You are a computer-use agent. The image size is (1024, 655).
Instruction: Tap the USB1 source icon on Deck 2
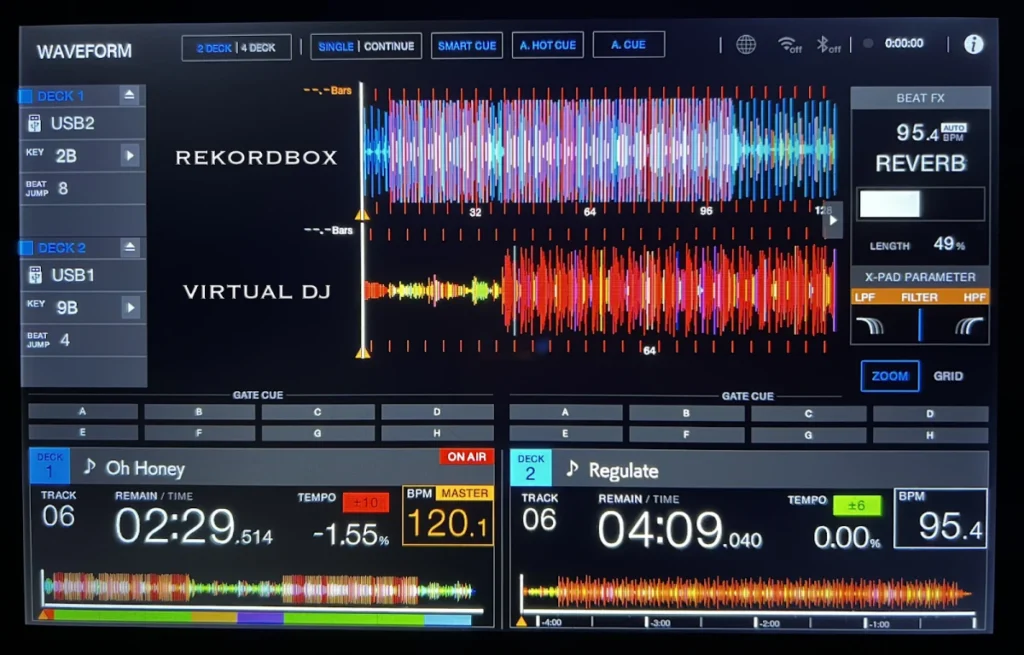tap(35, 275)
